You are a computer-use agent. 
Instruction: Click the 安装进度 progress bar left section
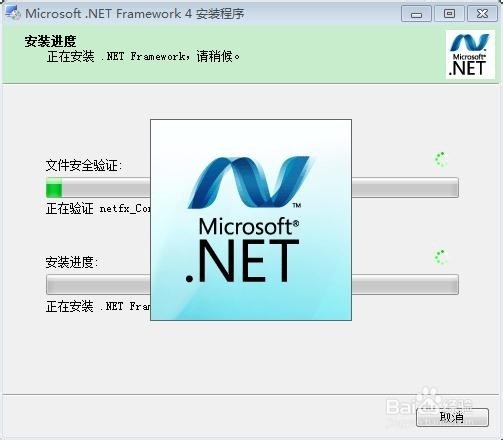98,285
